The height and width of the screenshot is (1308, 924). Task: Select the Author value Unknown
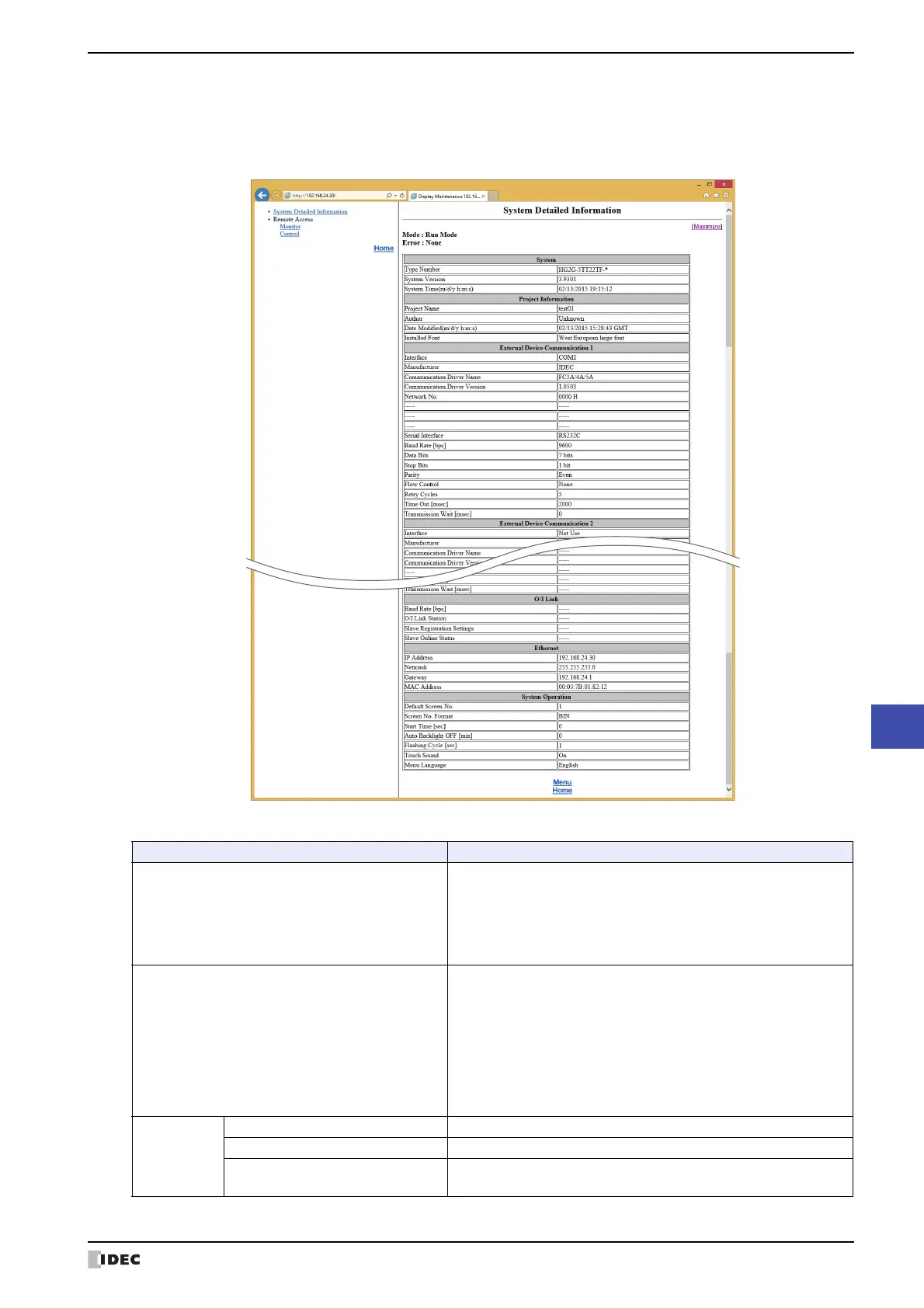[x=571, y=318]
